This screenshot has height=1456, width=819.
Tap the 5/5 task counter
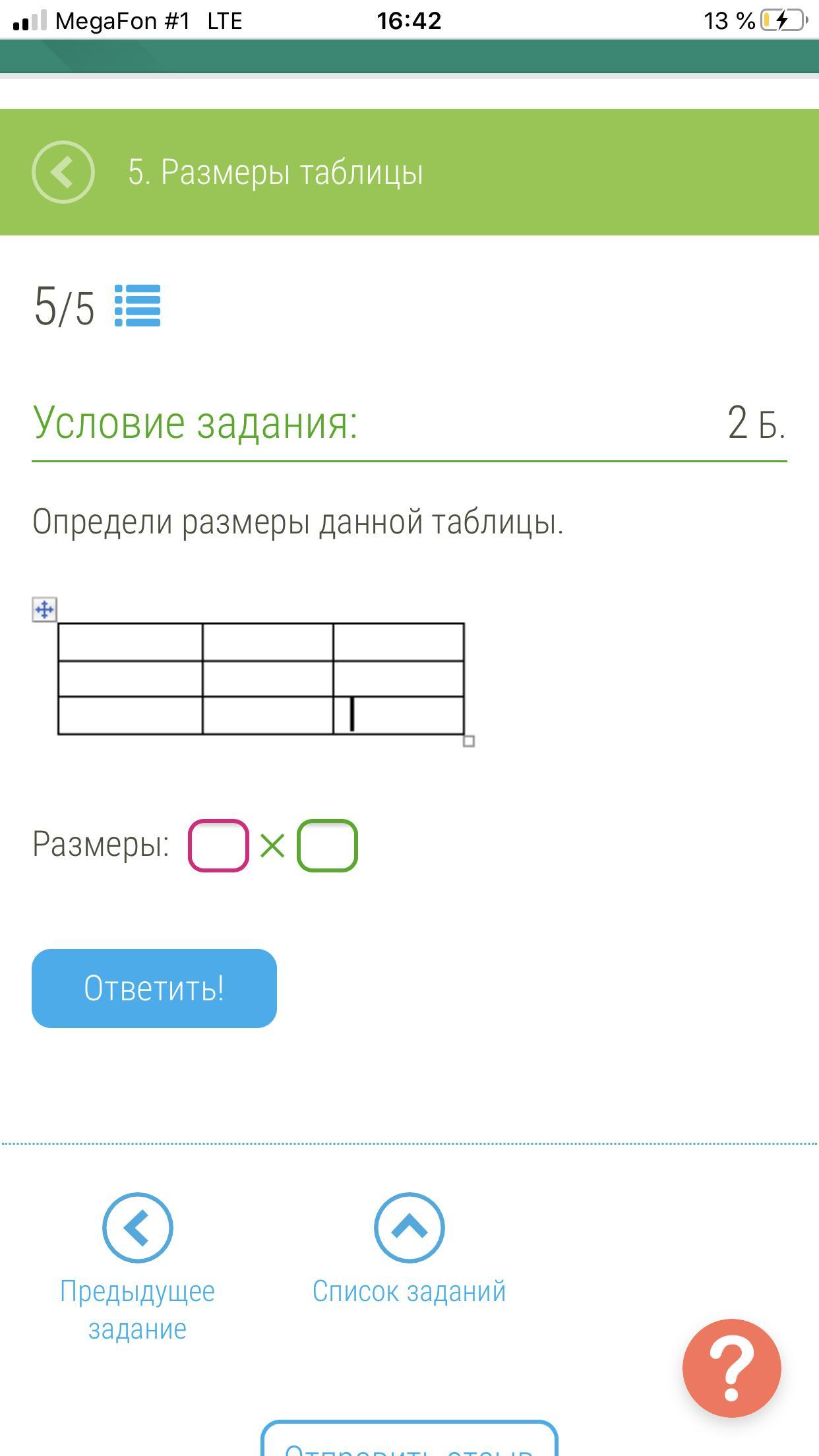(x=65, y=307)
